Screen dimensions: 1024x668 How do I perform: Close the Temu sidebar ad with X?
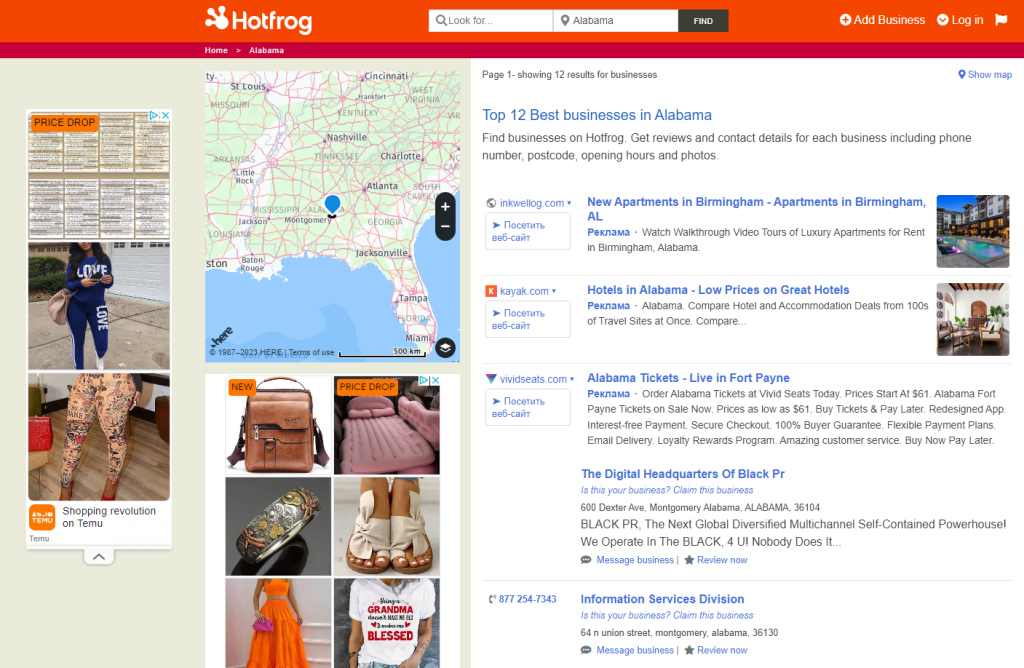tap(166, 115)
